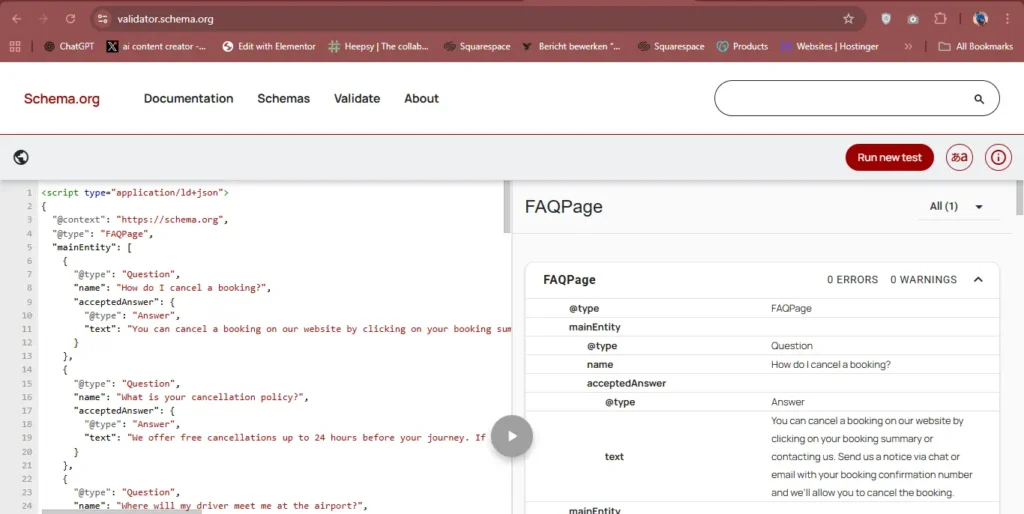The height and width of the screenshot is (514, 1024).
Task: Open the Edit with Elementor bookmark
Action: coord(268,46)
